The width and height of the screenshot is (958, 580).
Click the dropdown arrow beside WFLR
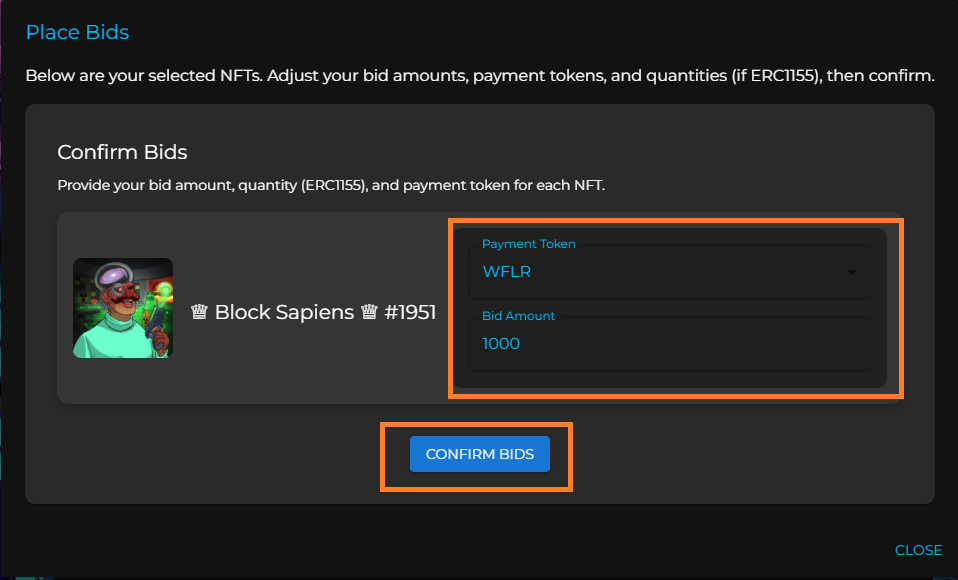851,273
